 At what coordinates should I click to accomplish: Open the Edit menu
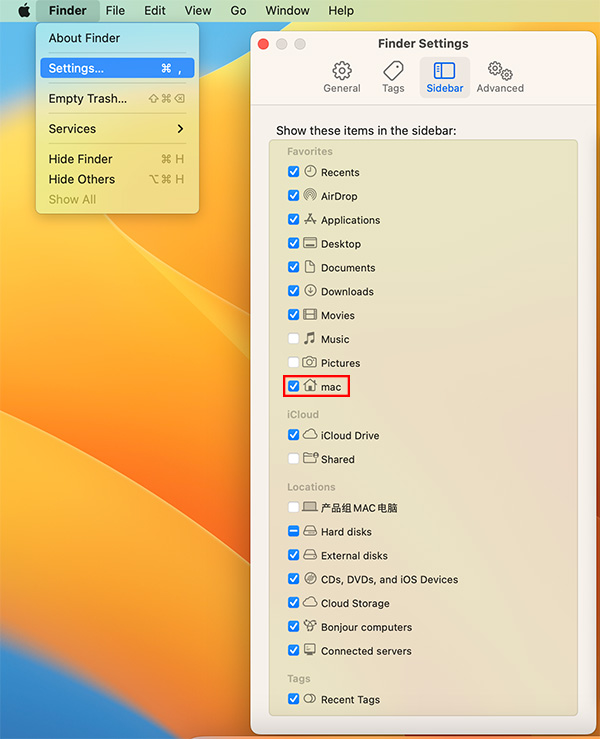click(x=155, y=10)
